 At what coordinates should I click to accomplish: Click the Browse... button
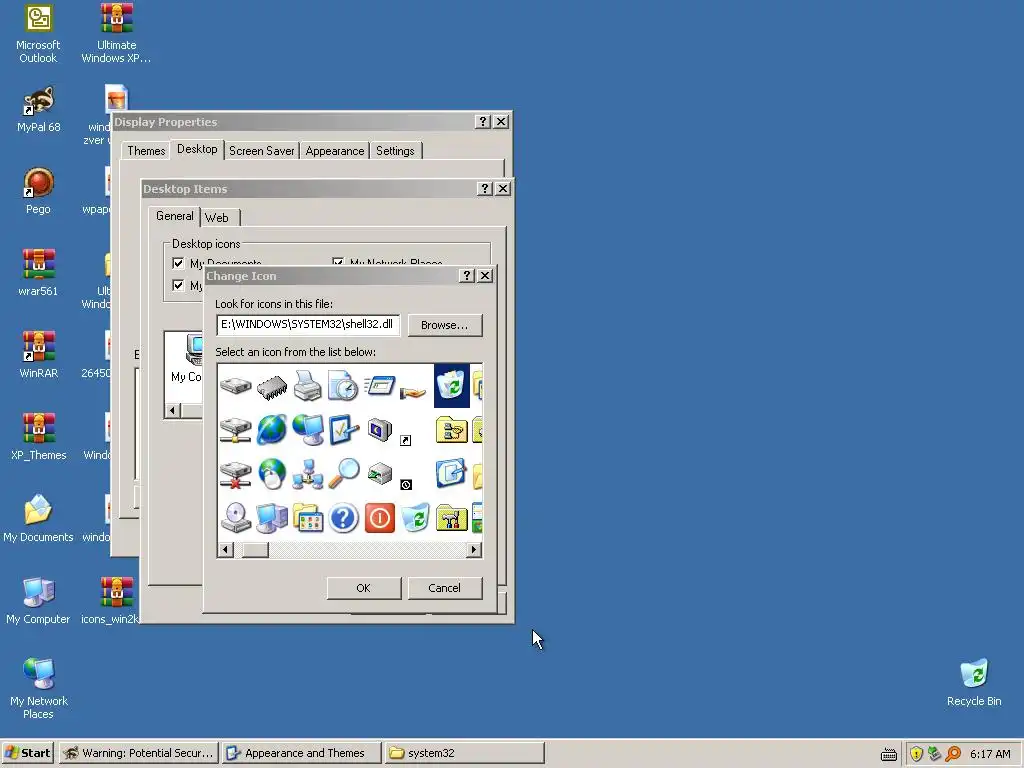tap(445, 325)
